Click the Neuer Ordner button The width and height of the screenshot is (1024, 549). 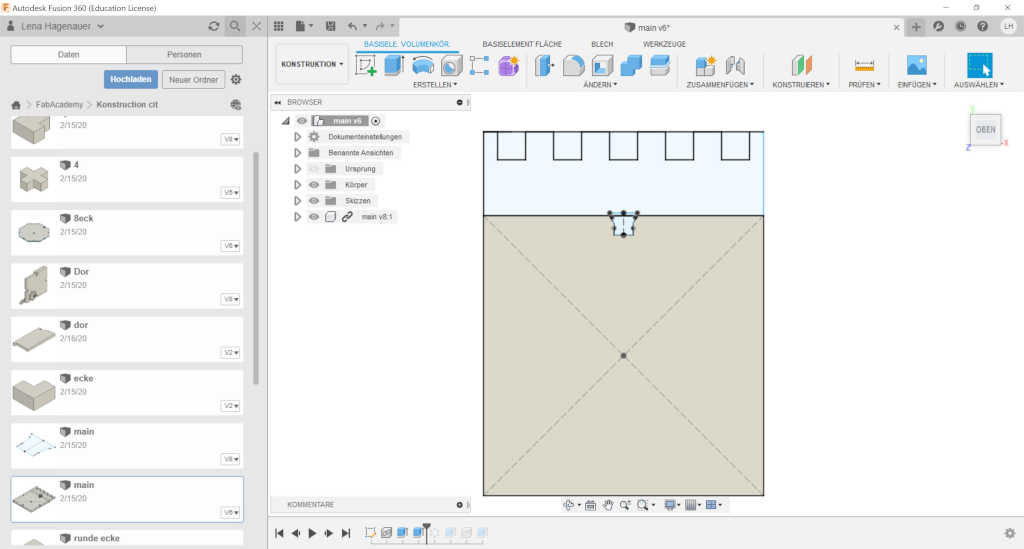tap(193, 80)
